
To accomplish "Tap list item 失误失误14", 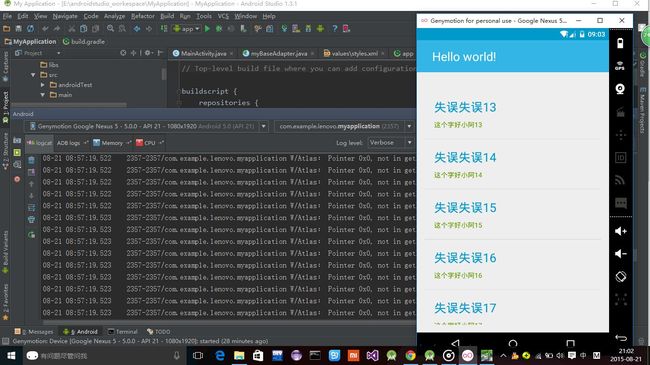I will [512, 164].
